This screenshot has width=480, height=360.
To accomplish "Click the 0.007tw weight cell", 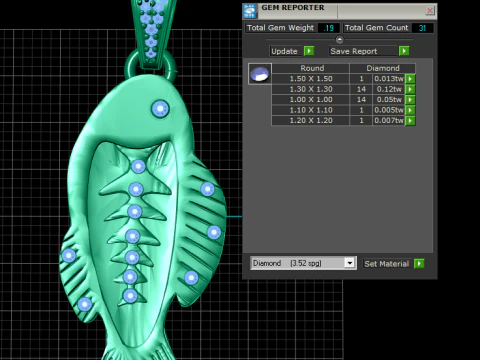I will (x=389, y=120).
